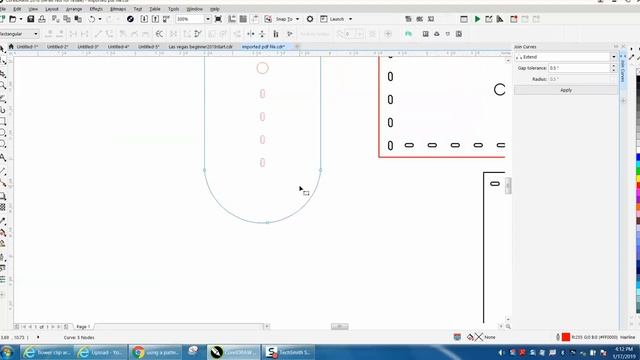Click the Export icon in the toolbar

point(156,19)
